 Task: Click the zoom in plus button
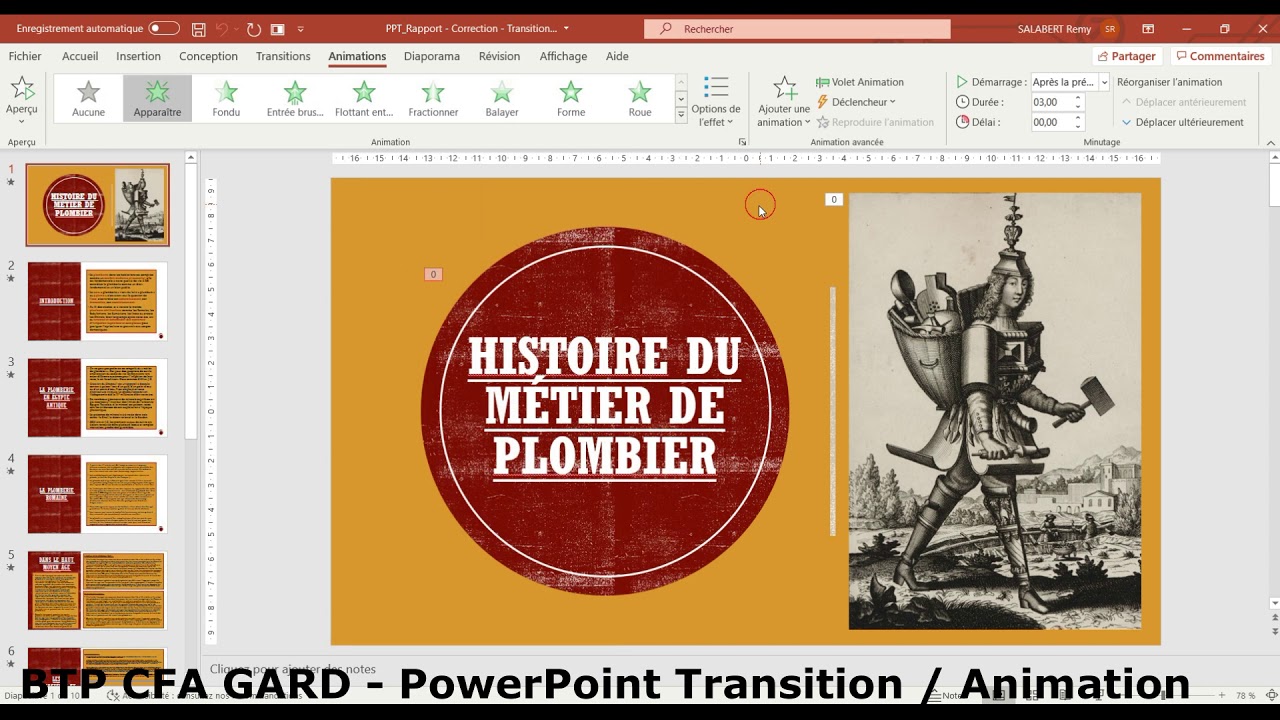point(1221,695)
